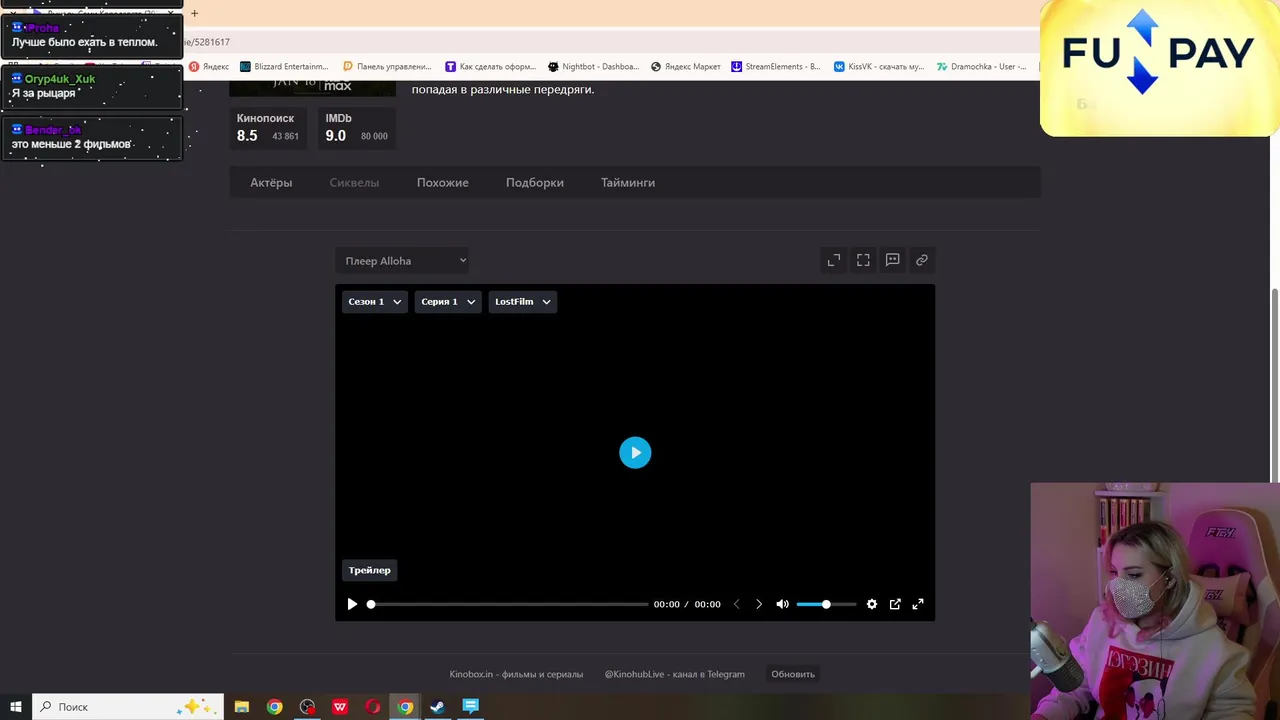Copy link via chain icon
Viewport: 1280px width, 720px height.
[922, 260]
